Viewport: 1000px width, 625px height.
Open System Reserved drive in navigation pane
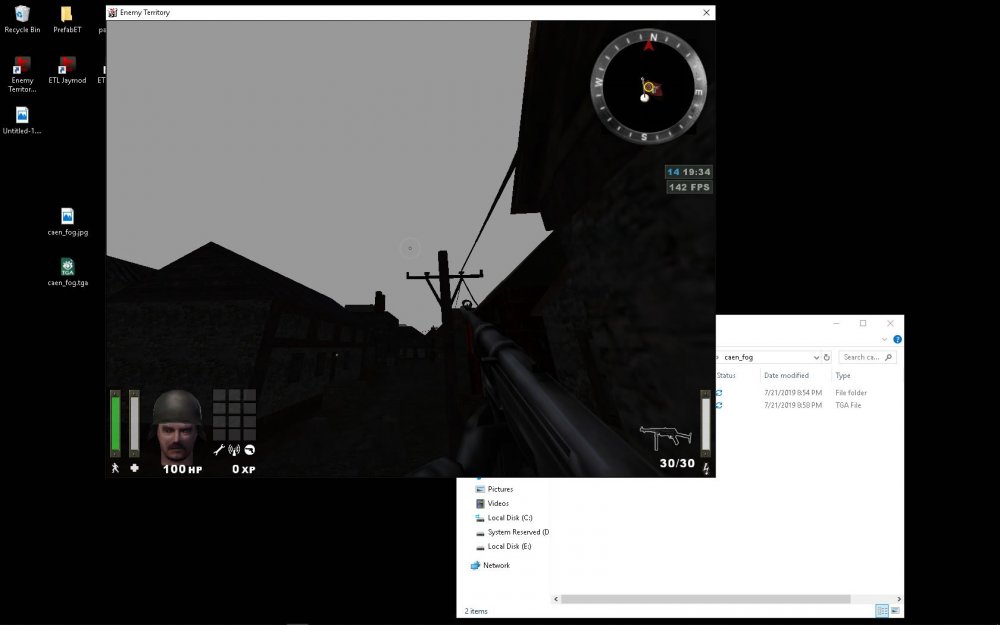[512, 532]
